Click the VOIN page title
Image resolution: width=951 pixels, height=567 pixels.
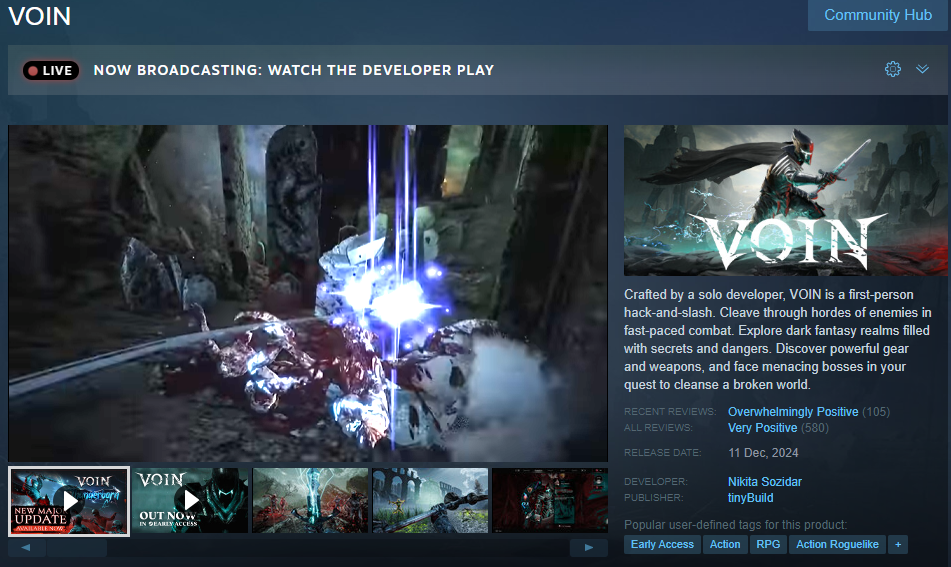tap(39, 16)
